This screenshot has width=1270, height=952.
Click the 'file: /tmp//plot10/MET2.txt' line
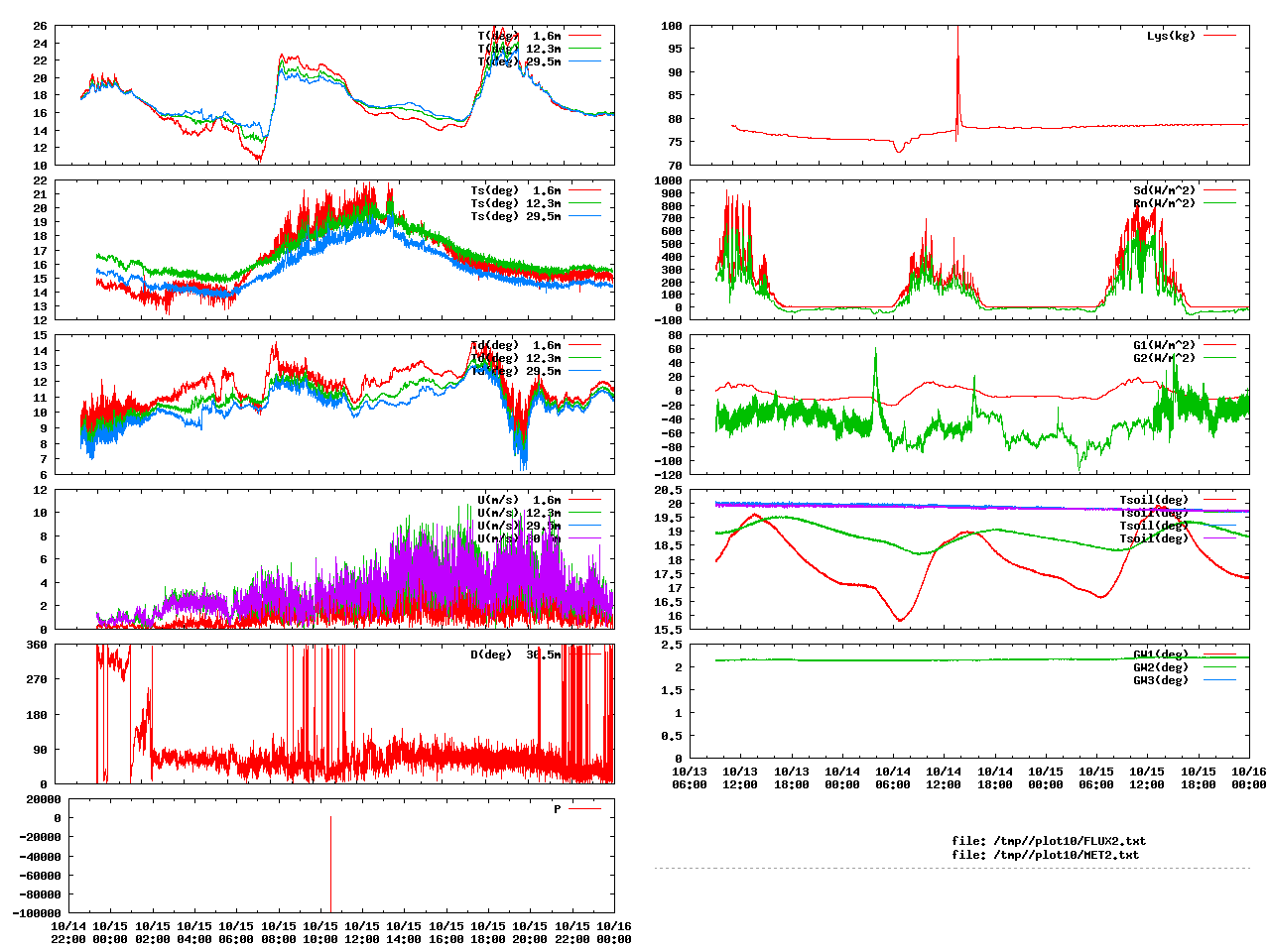(1046, 854)
